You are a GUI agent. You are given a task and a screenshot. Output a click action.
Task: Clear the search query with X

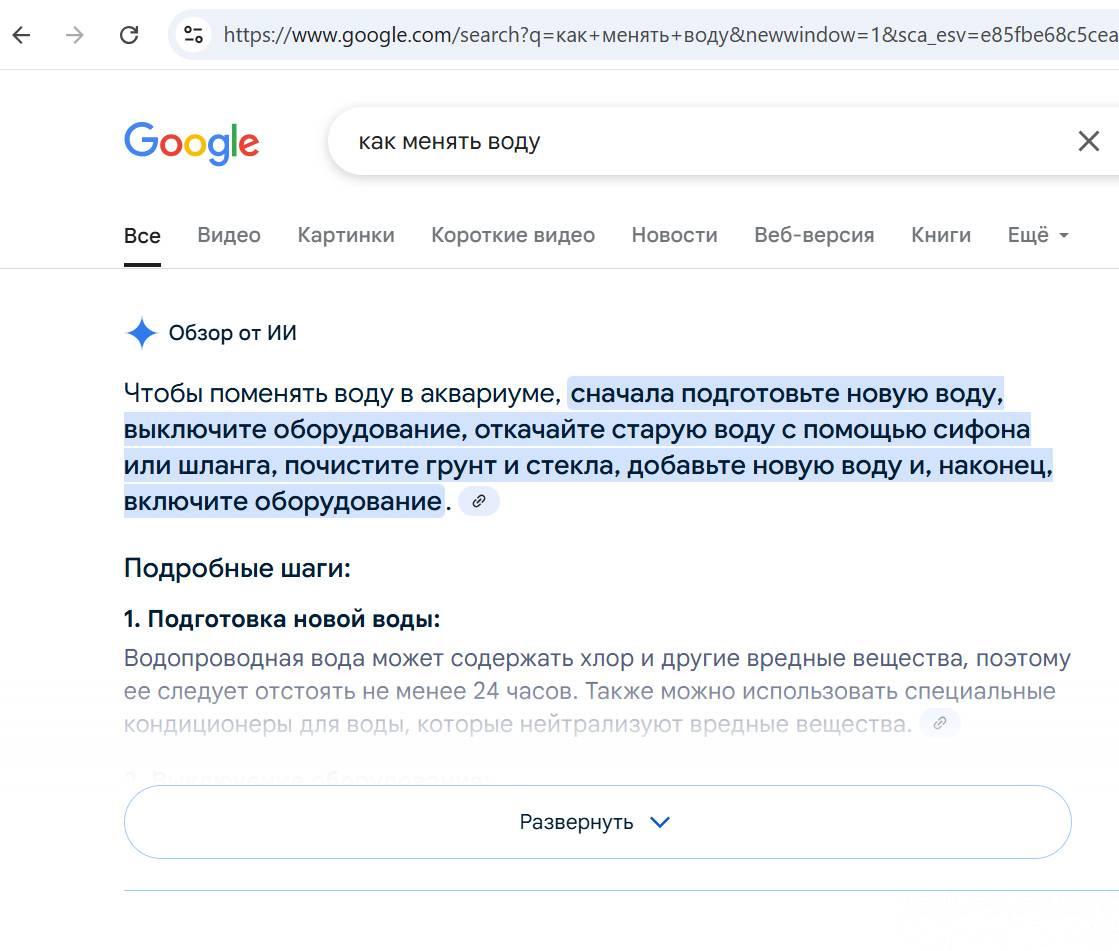pyautogui.click(x=1088, y=141)
